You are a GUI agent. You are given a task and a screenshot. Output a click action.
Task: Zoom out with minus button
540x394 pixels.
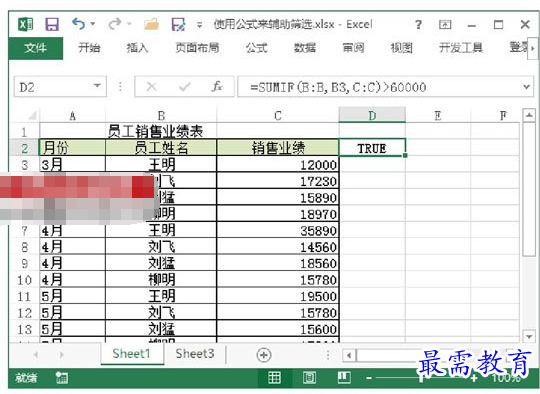(x=369, y=378)
